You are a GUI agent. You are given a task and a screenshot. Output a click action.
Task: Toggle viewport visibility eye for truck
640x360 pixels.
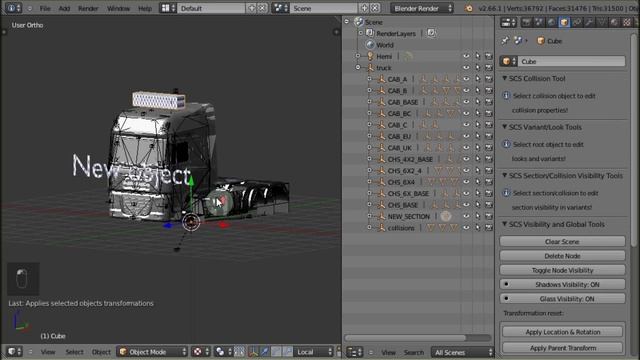pyautogui.click(x=466, y=68)
